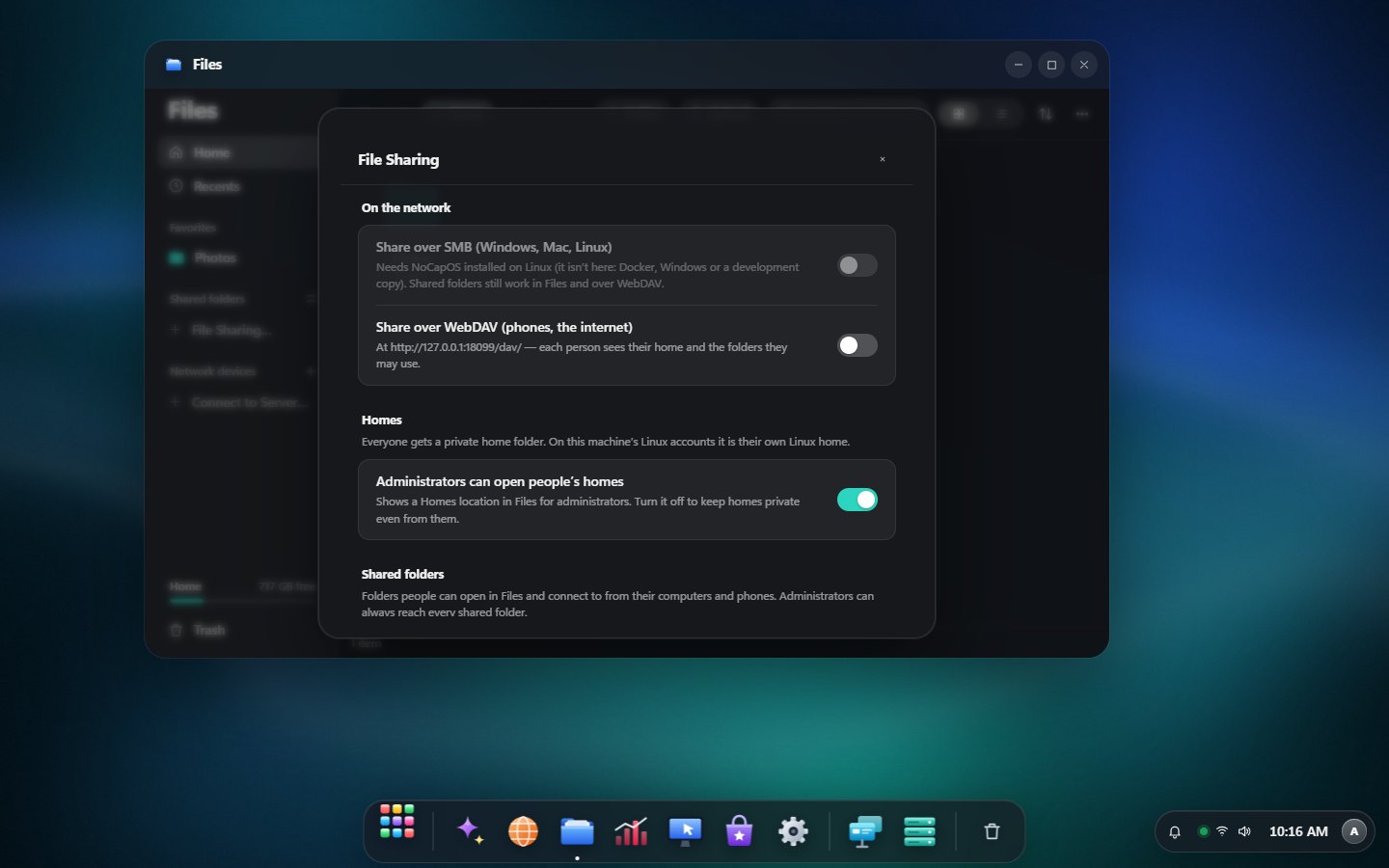Screen dimensions: 1389x868
Task: Open the user avatar "A" menu
Action: [1354, 831]
